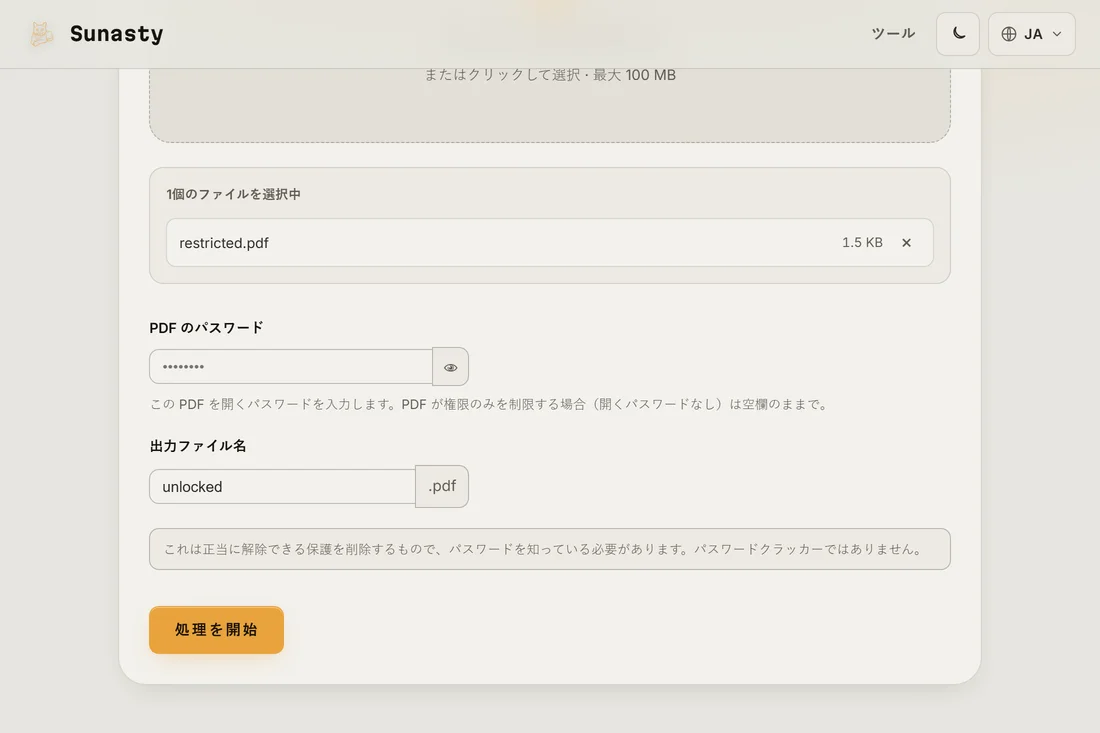Start processing with 処理を開始 button
Viewport: 1100px width, 733px height.
tap(216, 630)
